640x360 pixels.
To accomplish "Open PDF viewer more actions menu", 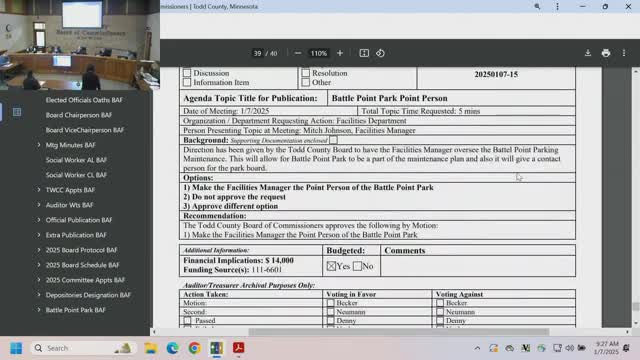I will tap(624, 53).
